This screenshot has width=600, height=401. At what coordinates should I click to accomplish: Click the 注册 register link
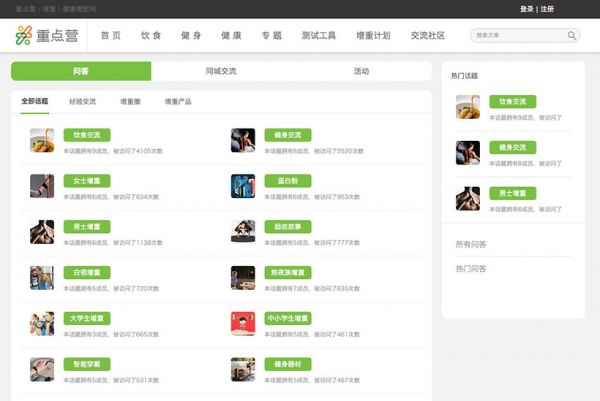point(547,8)
